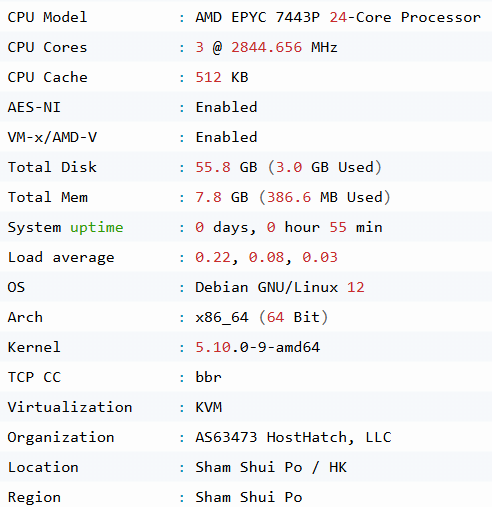492x507 pixels.
Task: Click the 'Load average' label
Action: tap(61, 258)
